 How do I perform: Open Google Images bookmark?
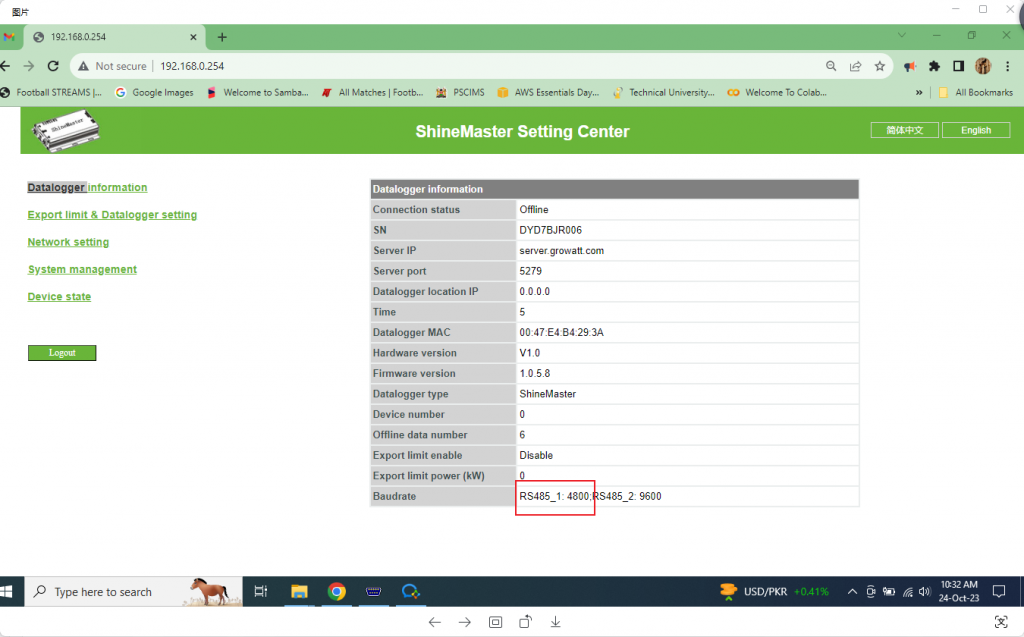(x=154, y=93)
